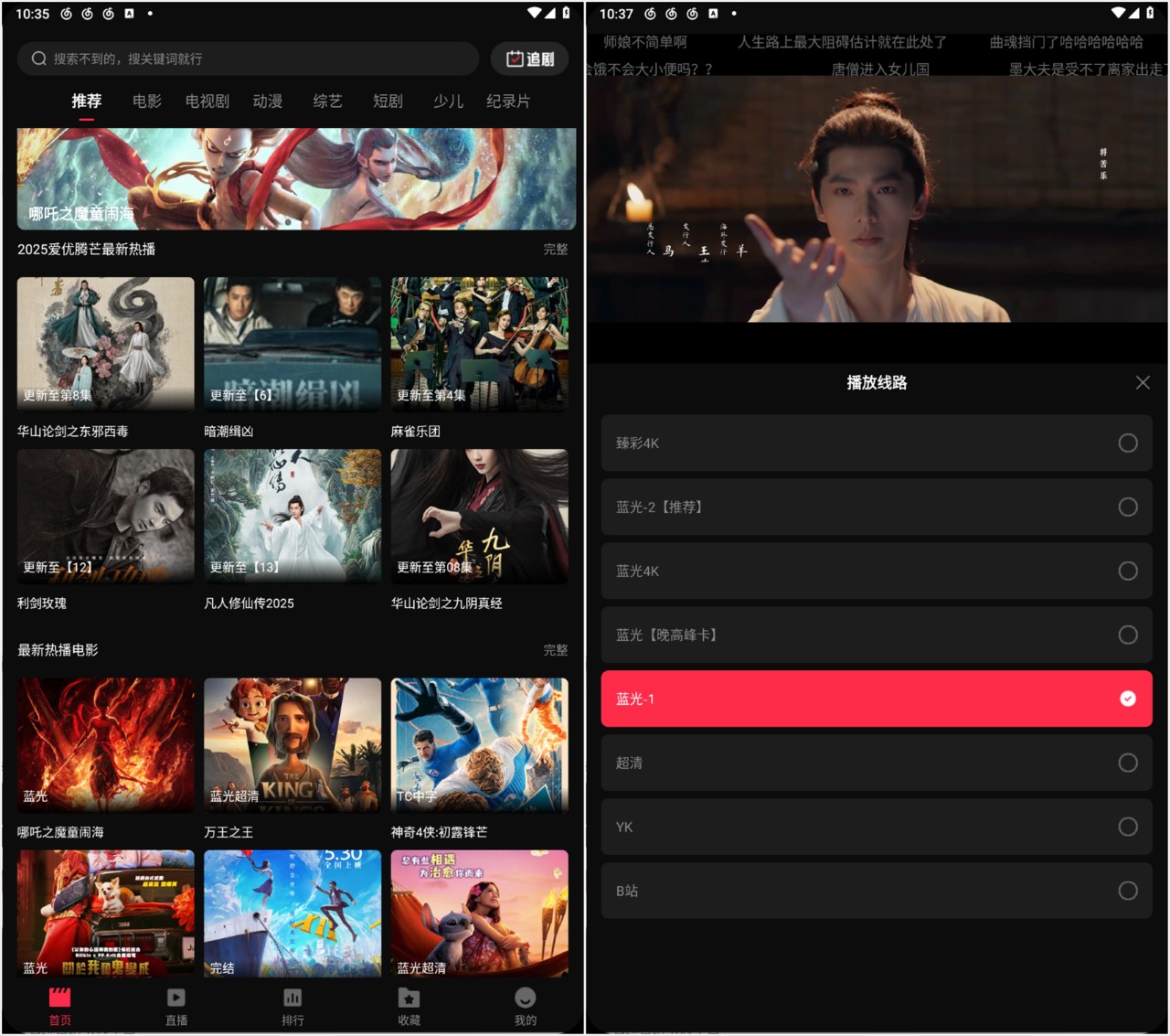Open the 完结 labeled movie poster

pos(292,914)
